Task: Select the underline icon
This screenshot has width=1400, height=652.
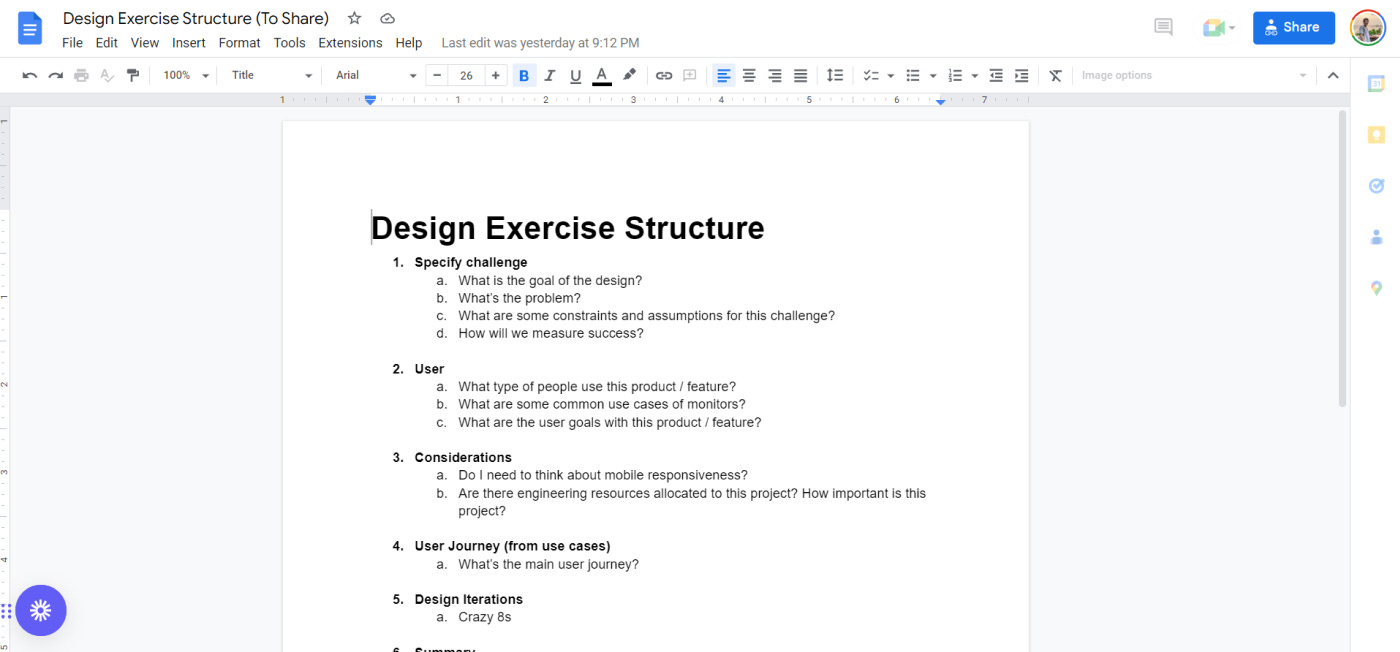Action: (x=575, y=75)
